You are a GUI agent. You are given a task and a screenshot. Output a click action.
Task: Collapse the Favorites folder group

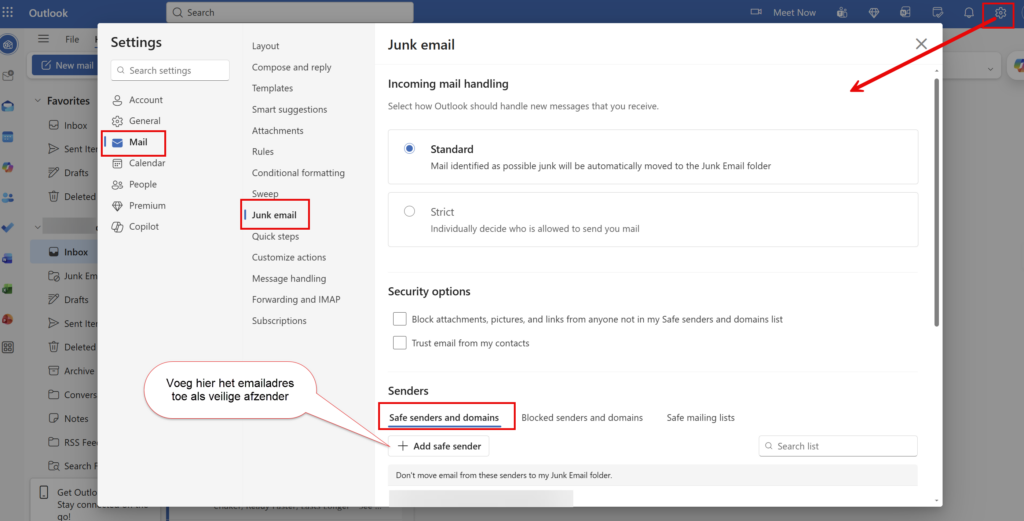38,101
